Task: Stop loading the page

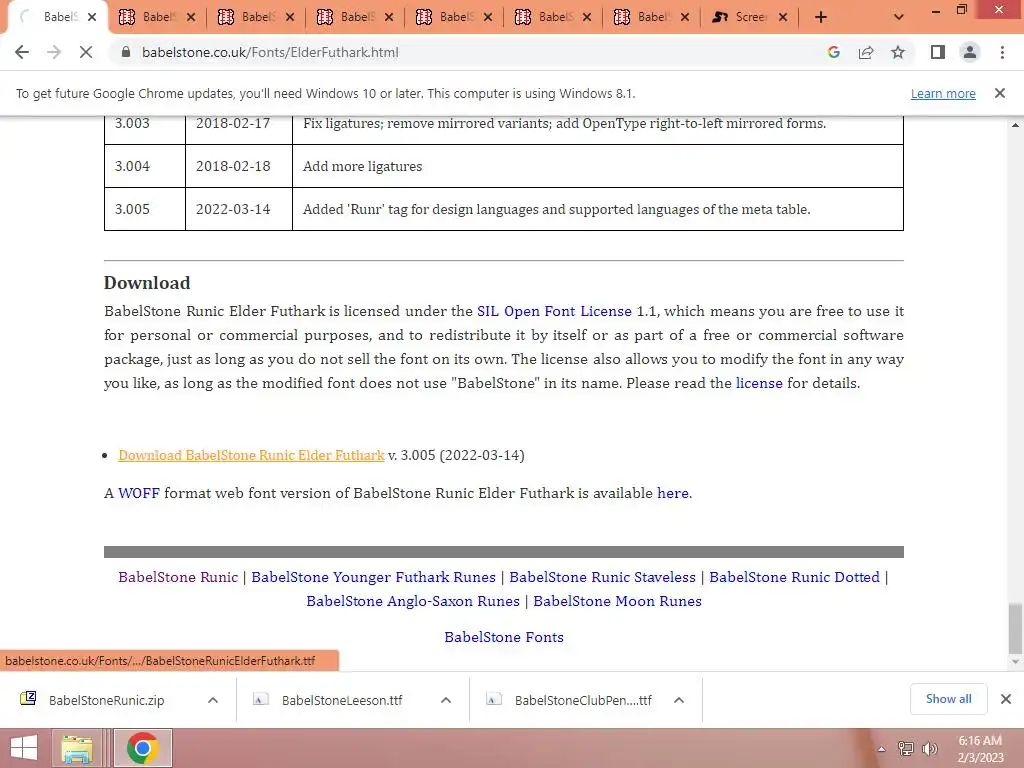Action: pos(86,52)
